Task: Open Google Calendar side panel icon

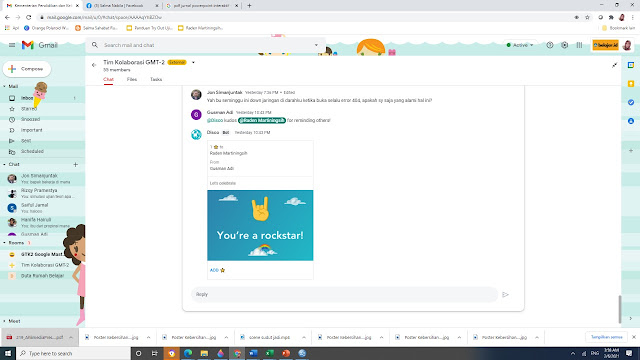Action: pyautogui.click(x=631, y=65)
